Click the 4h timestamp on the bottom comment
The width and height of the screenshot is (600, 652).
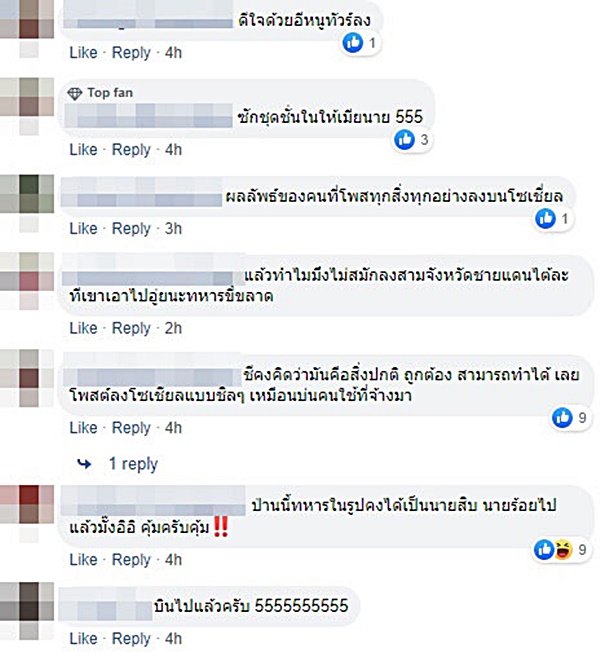coord(173,639)
